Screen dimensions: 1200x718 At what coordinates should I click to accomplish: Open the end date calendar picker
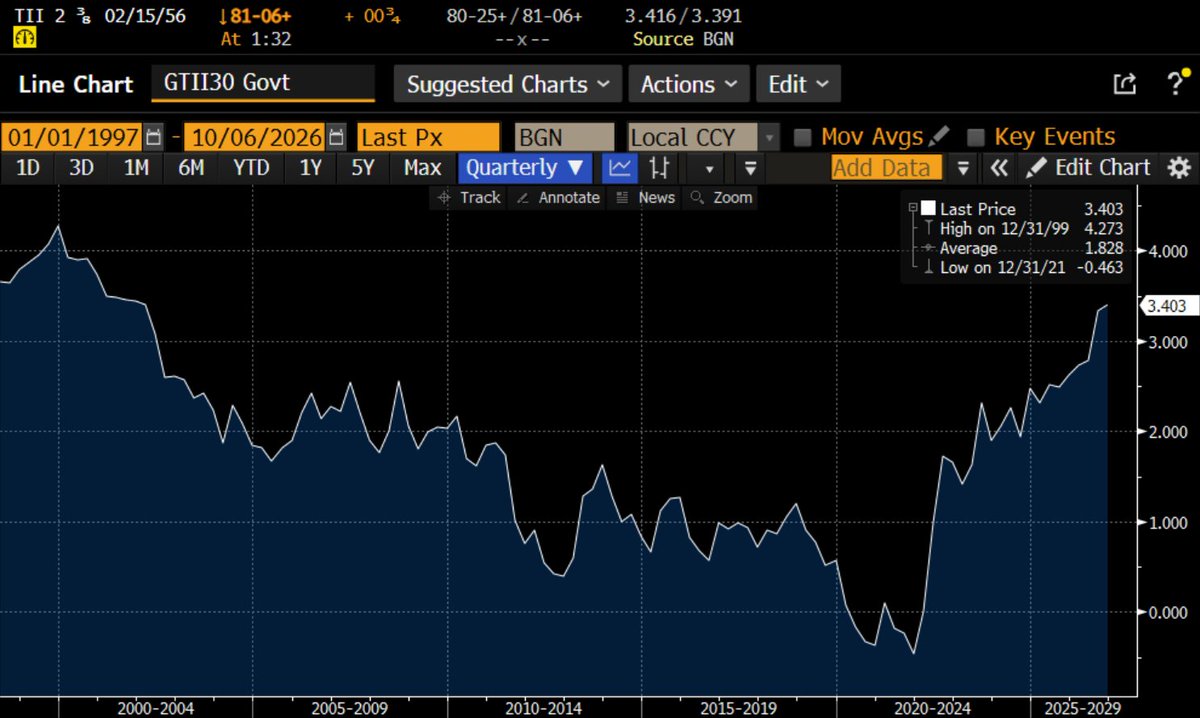337,137
